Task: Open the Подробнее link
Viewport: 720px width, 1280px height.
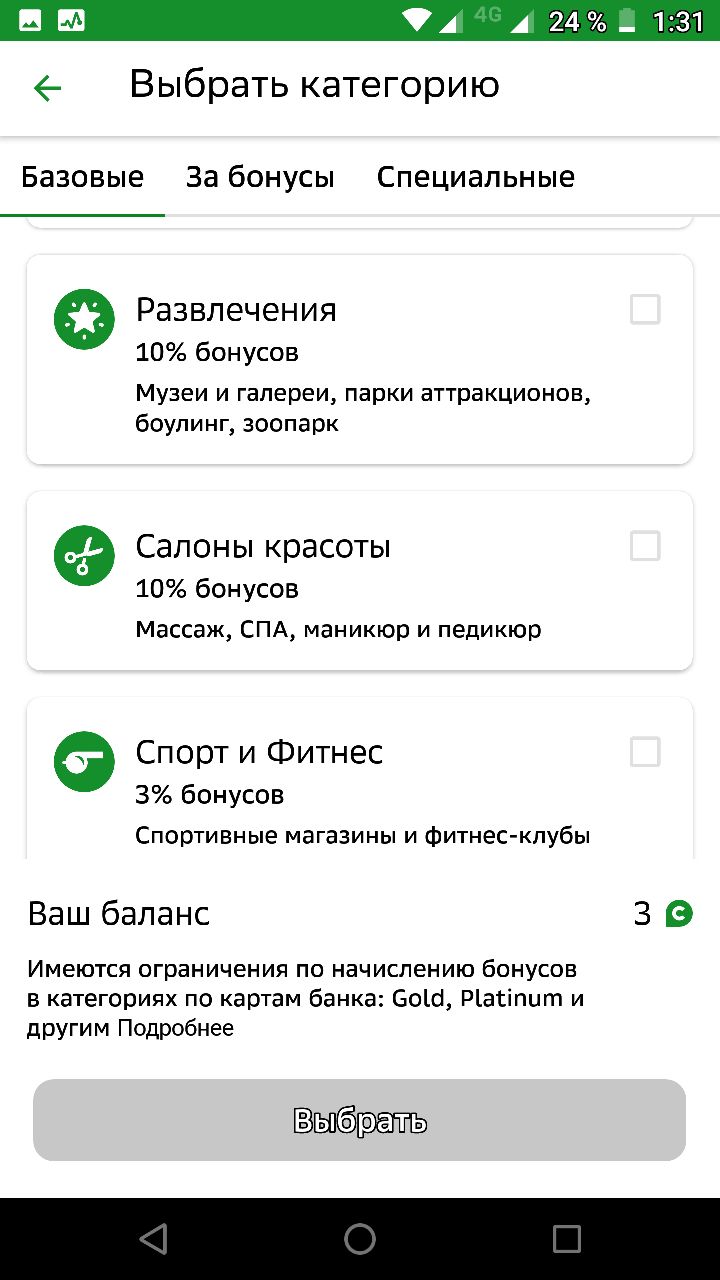Action: [175, 1028]
